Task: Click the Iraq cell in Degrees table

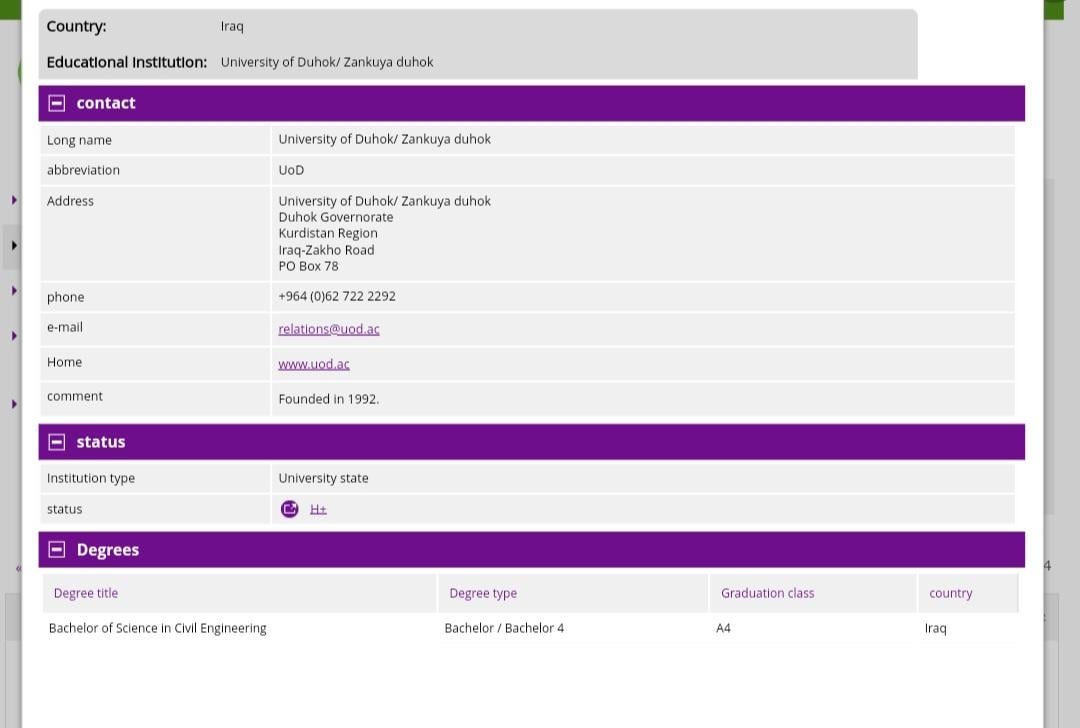Action: coord(935,628)
